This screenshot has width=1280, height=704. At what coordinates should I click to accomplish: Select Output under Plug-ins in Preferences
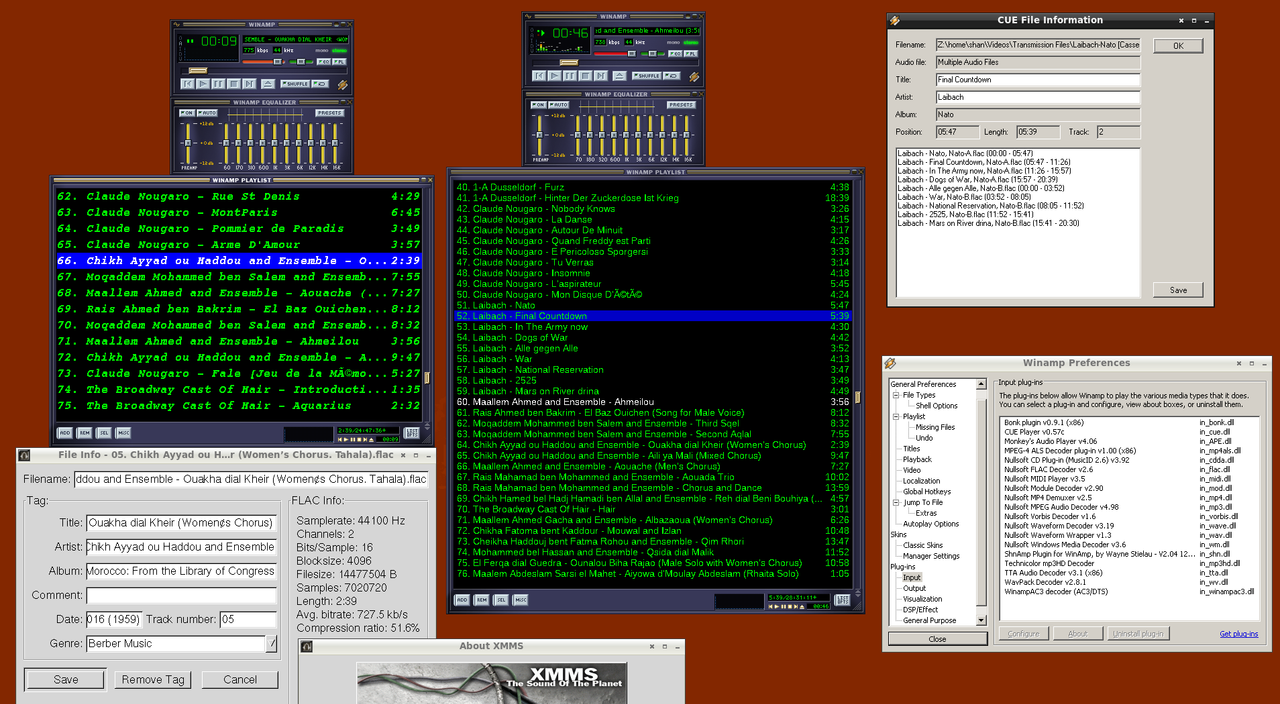click(914, 588)
